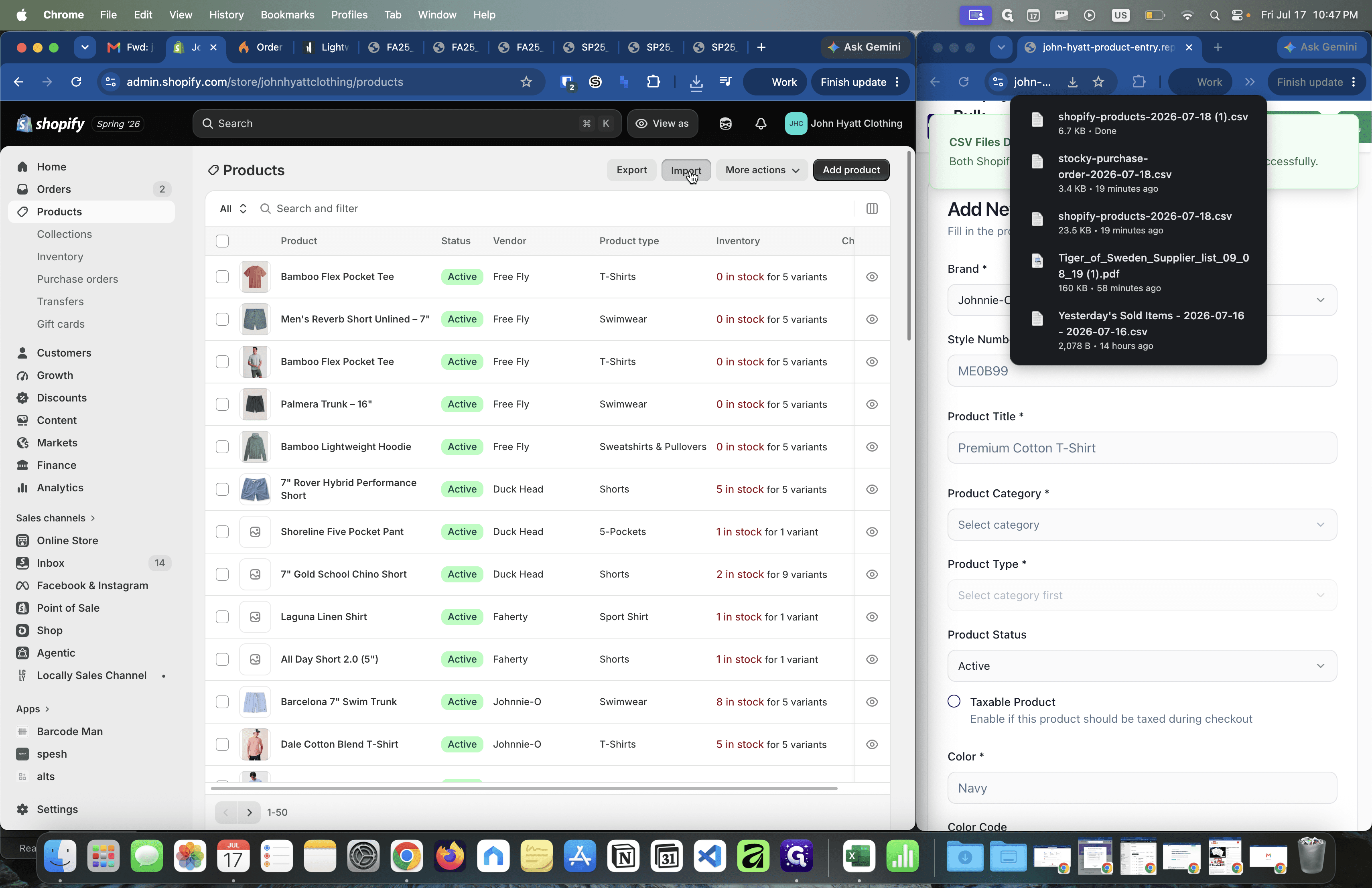Switch to the Lightv Chrome tab

click(x=327, y=47)
